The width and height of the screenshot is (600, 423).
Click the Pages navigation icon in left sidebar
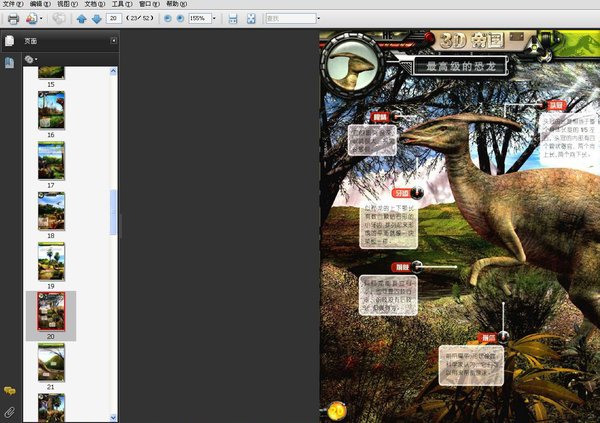pyautogui.click(x=10, y=62)
